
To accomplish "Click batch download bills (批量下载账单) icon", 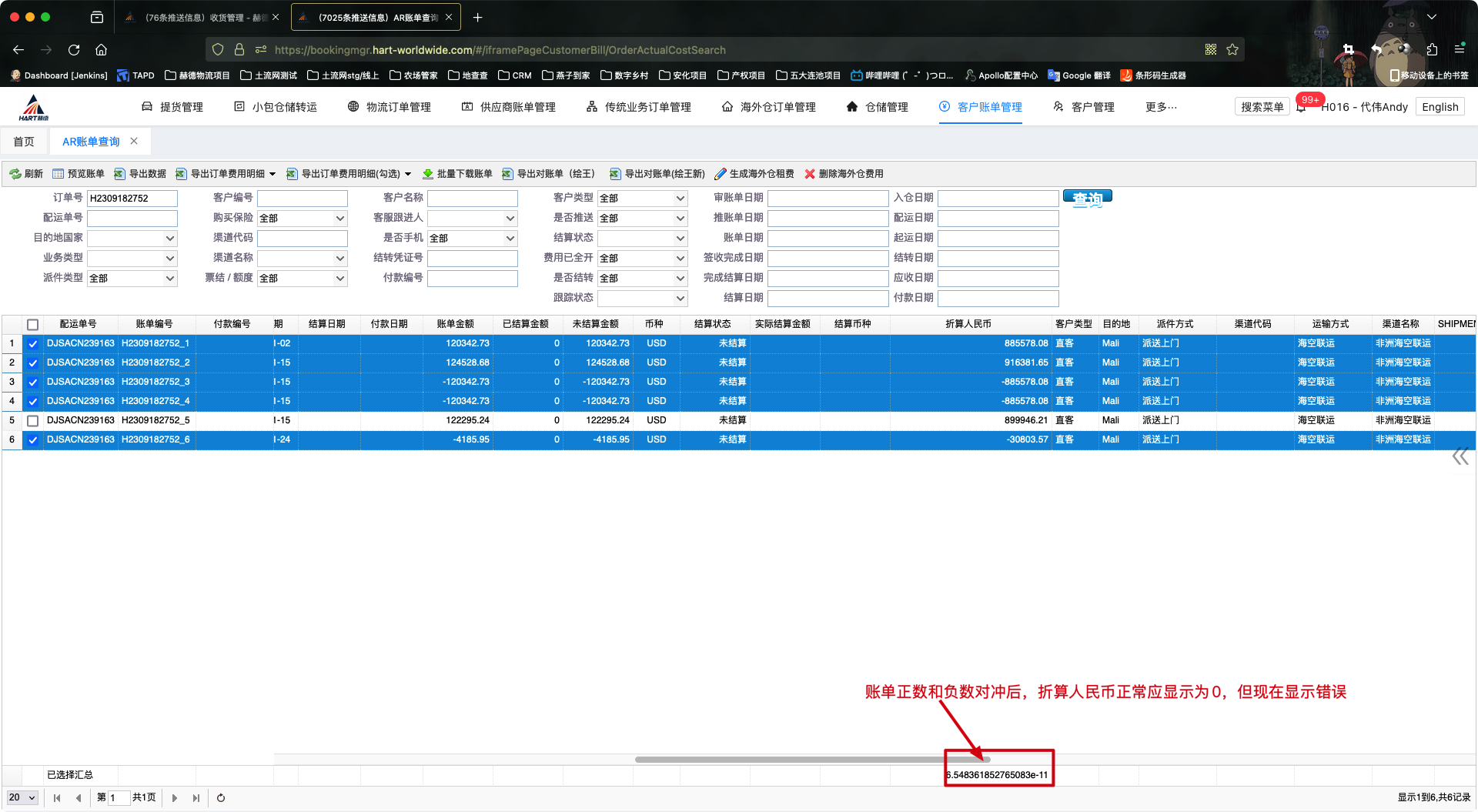I will (428, 174).
